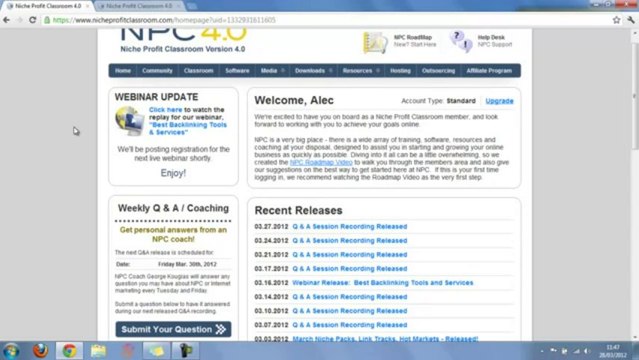
Task: Click the browser Back arrow
Action: tap(7, 20)
